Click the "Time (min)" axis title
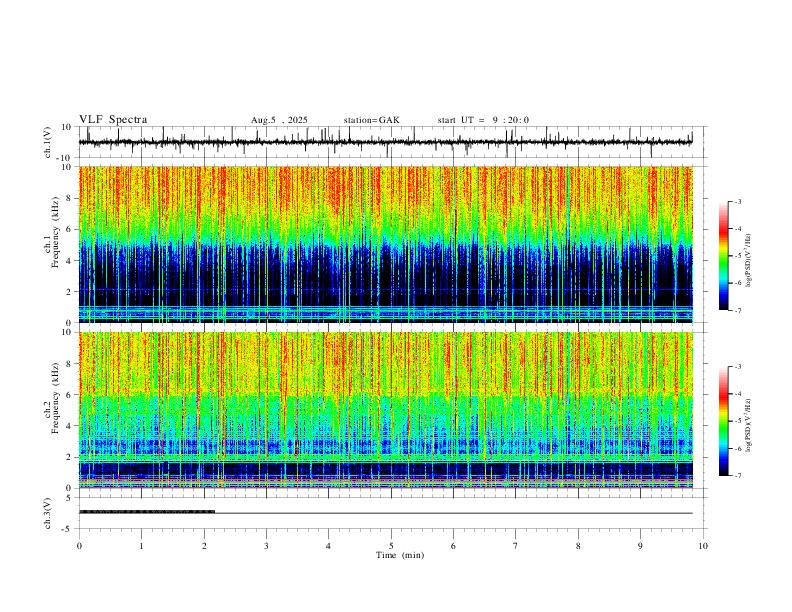The width and height of the screenshot is (792, 612). click(400, 555)
